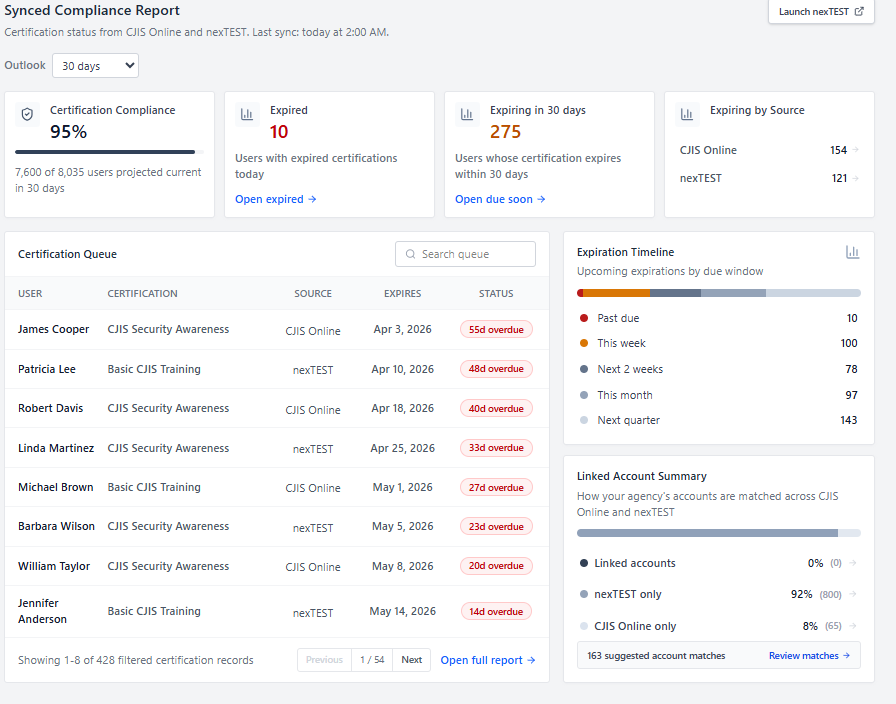
Task: Click the 163 suggested account matches text
Action: [656, 655]
